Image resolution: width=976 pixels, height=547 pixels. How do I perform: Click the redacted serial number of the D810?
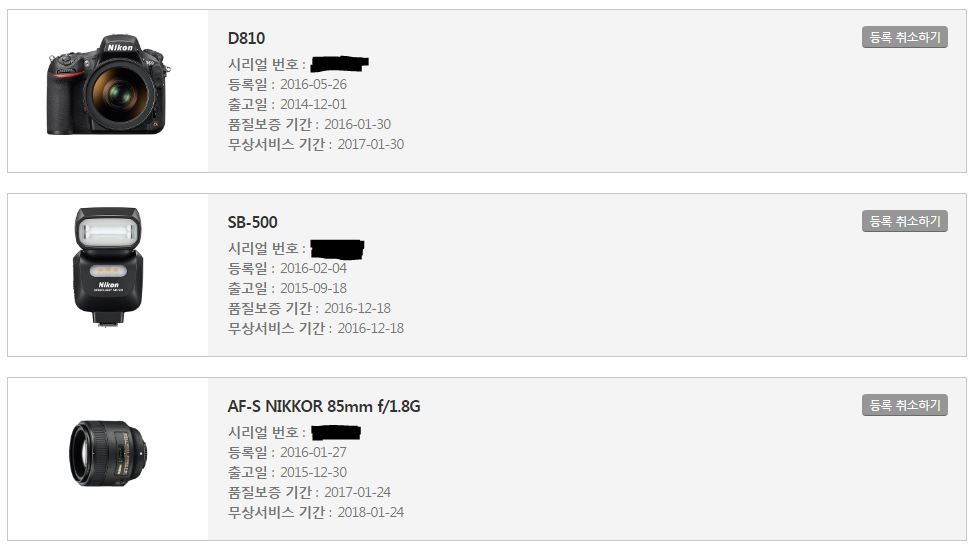[339, 64]
